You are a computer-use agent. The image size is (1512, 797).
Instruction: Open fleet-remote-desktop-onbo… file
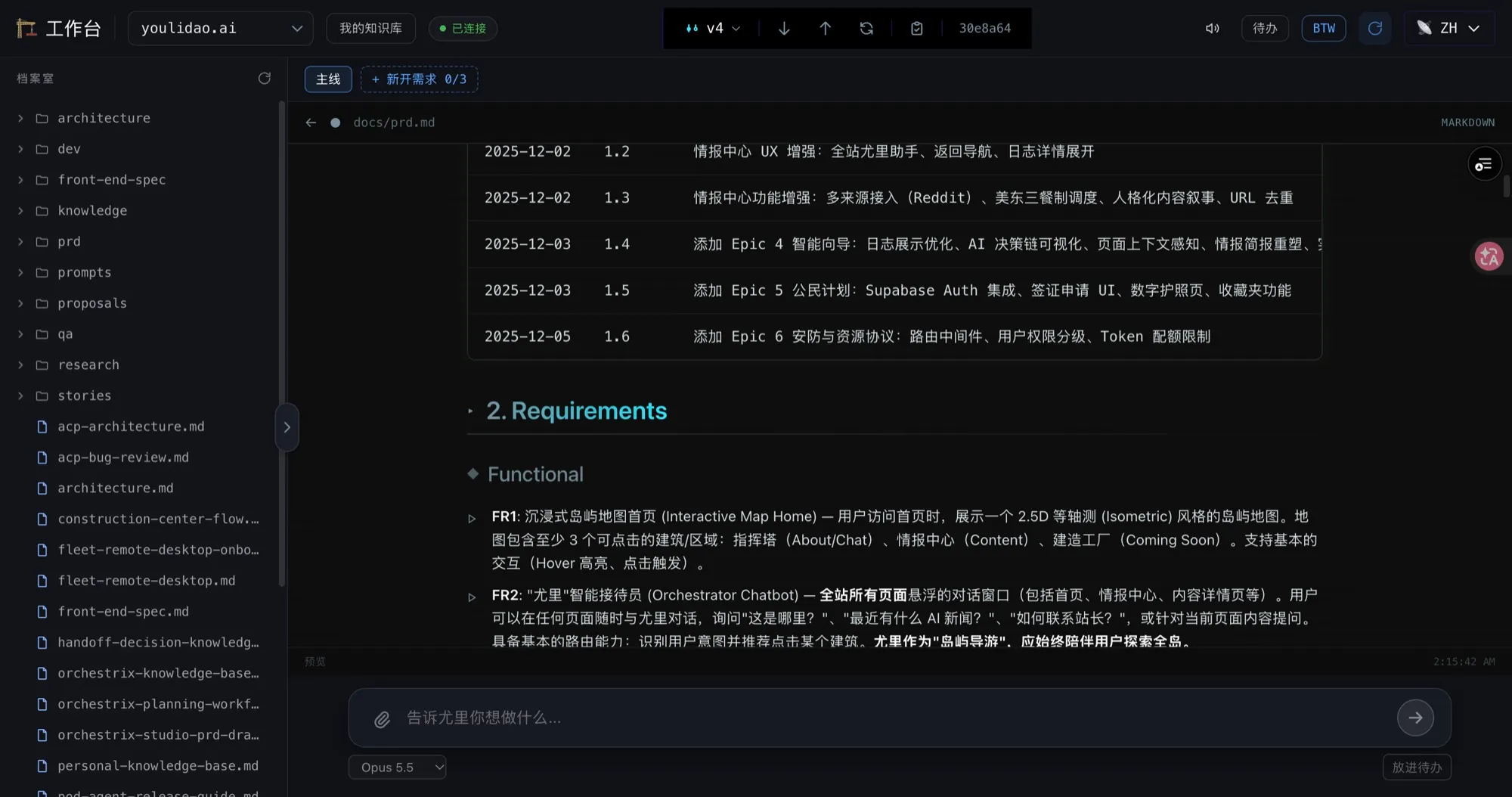(140, 550)
